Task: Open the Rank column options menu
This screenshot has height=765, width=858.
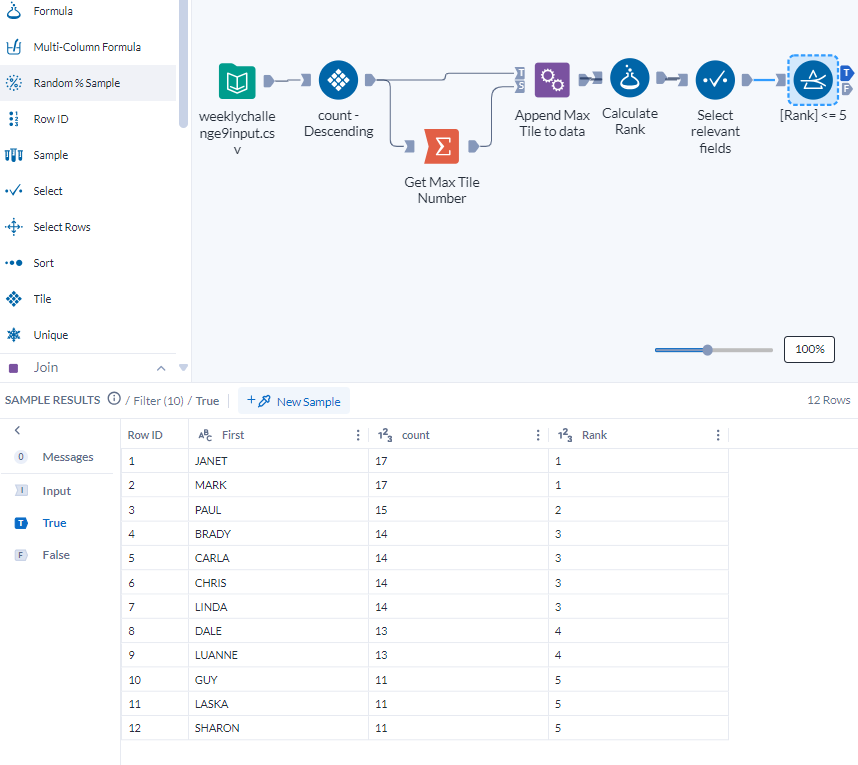Action: coord(718,434)
